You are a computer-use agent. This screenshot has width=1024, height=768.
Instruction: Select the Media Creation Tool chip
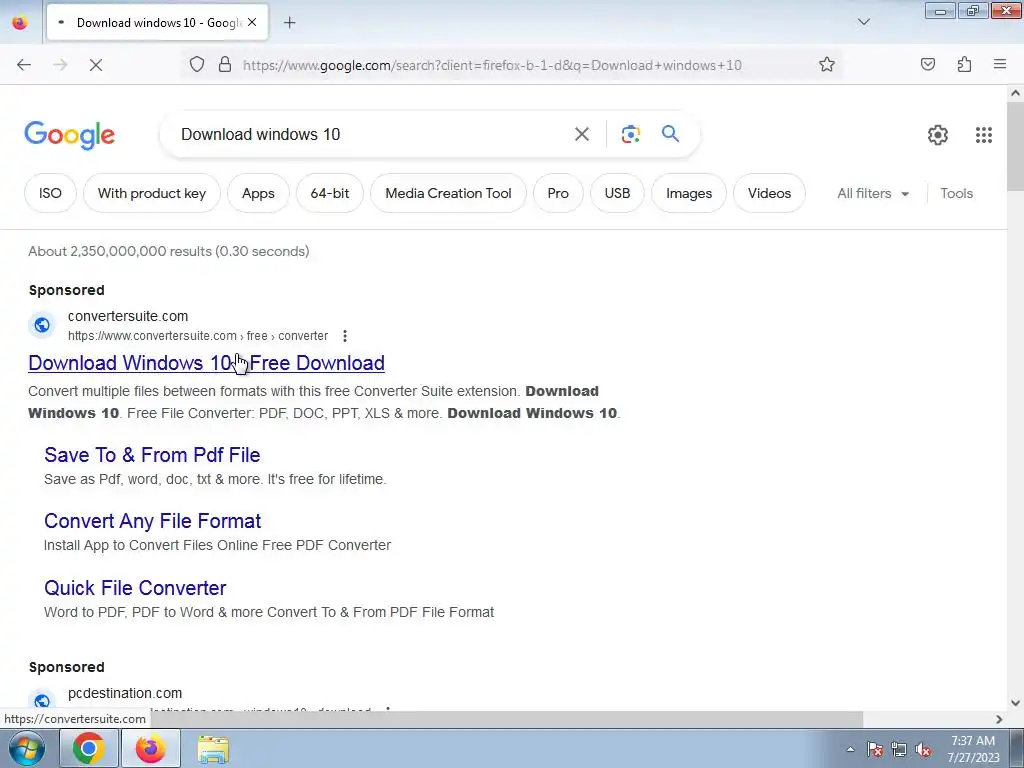tap(448, 193)
